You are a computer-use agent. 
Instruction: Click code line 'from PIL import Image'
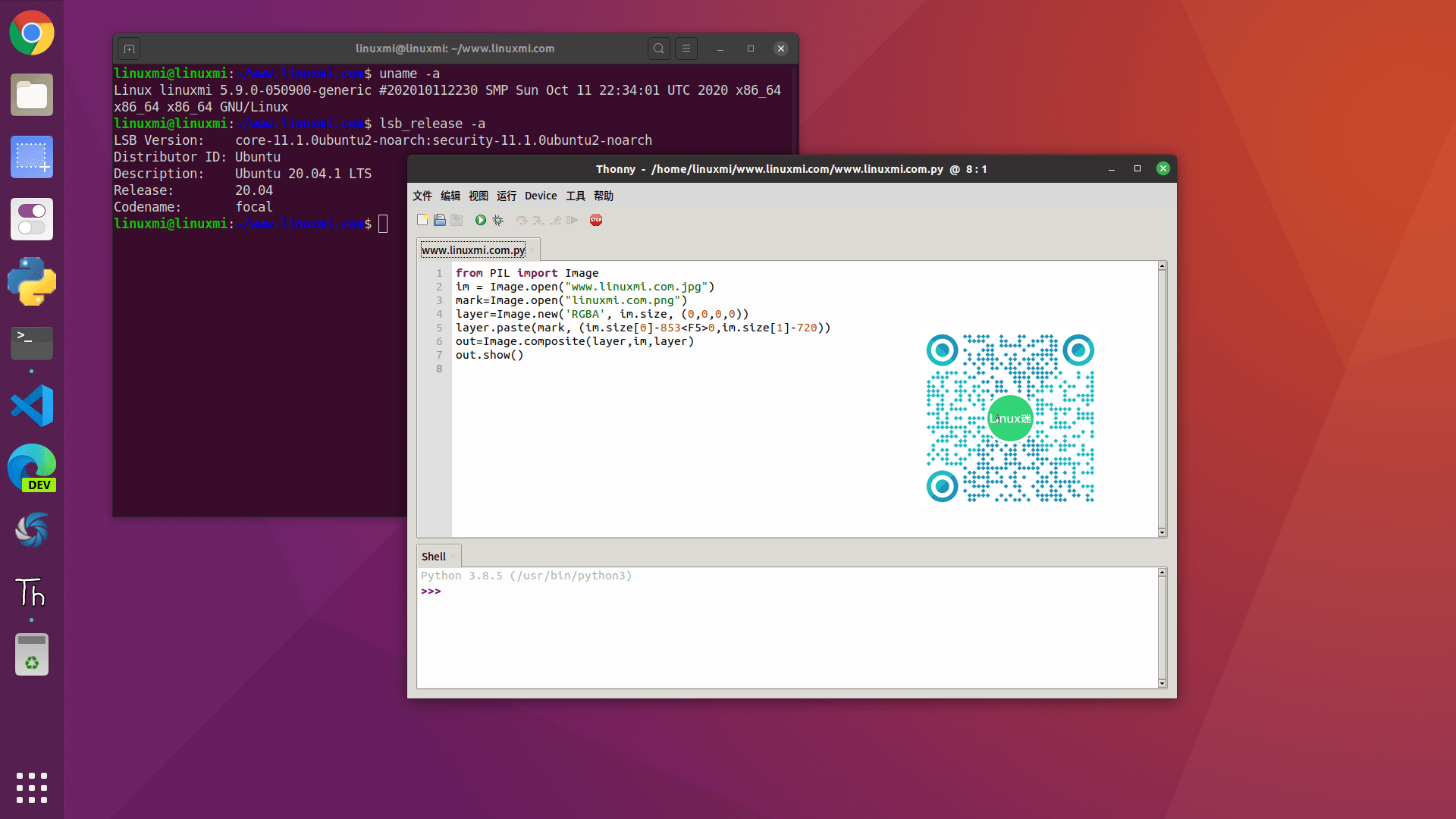coord(527,273)
